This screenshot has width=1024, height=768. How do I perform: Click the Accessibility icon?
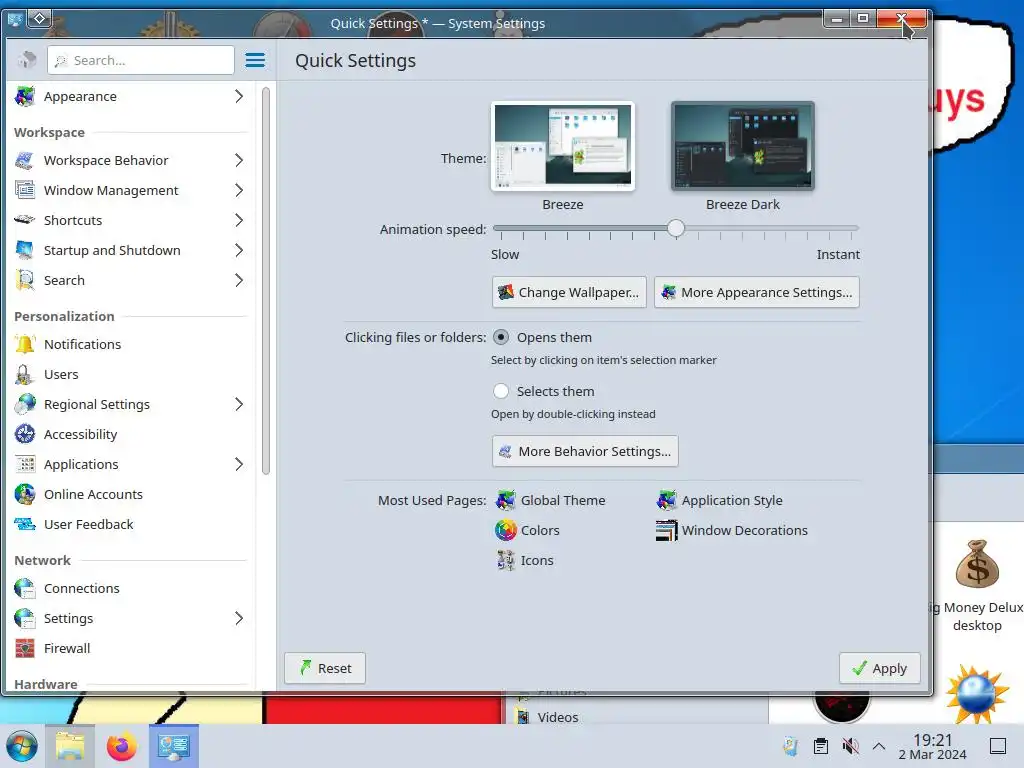tap(25, 434)
